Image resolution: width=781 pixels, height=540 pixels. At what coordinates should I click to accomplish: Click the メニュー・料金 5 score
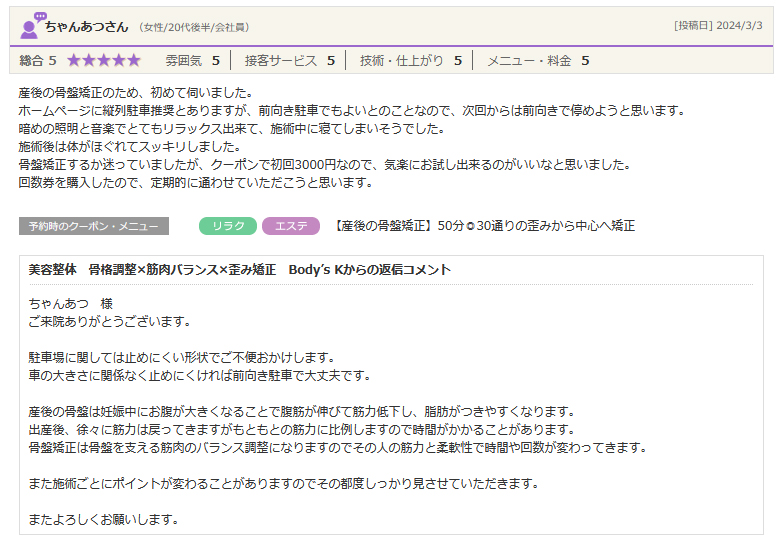[537, 61]
